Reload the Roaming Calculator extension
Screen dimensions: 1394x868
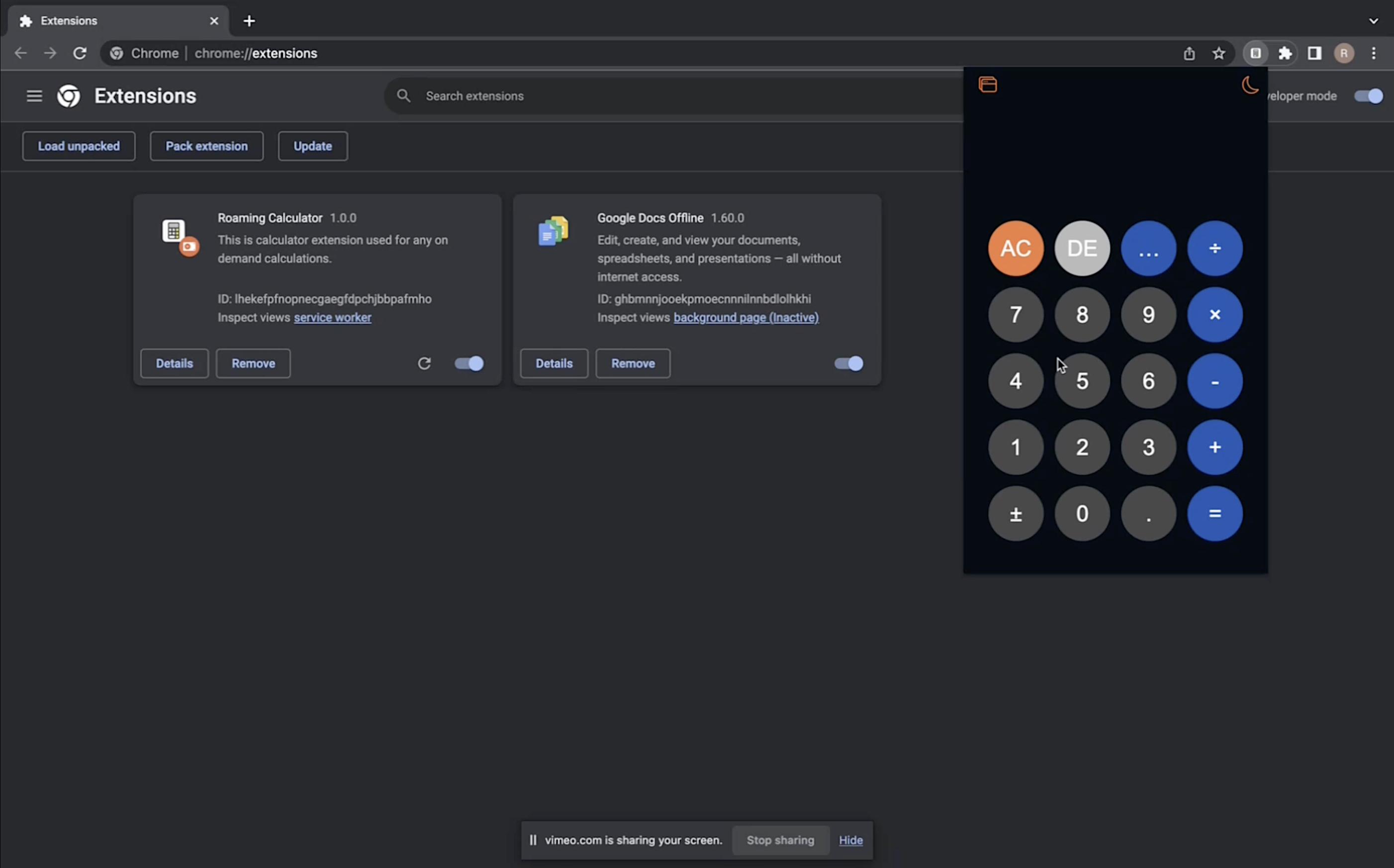tap(424, 363)
